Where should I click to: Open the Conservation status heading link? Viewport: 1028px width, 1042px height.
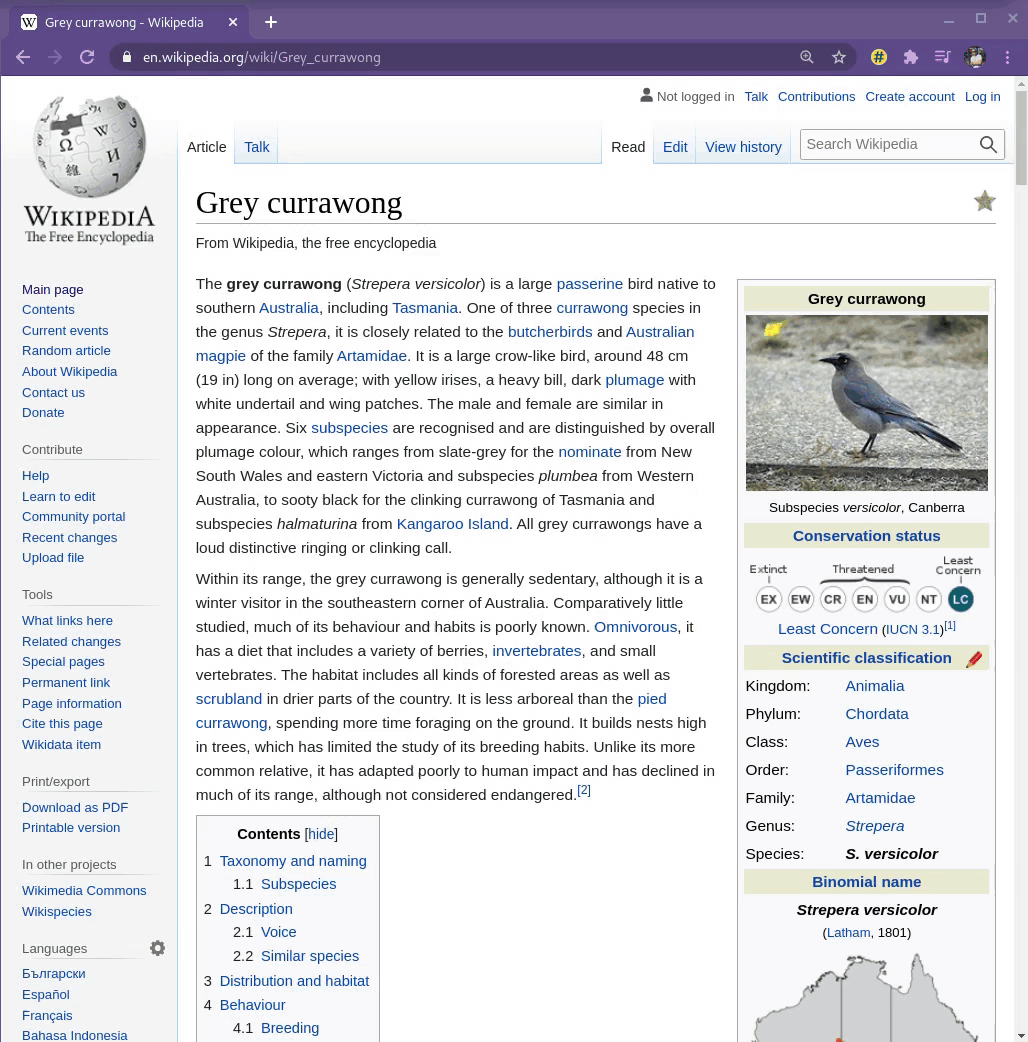(x=867, y=536)
